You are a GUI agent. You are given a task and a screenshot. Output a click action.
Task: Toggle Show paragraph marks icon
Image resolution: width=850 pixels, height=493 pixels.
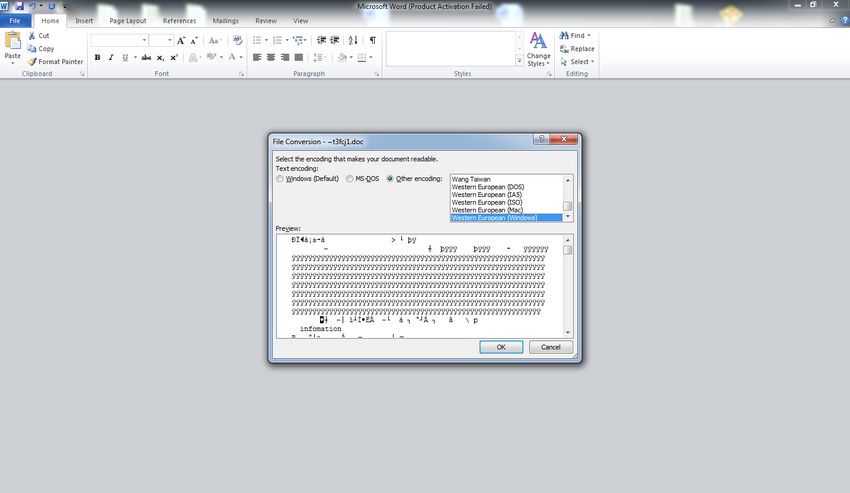pos(373,40)
